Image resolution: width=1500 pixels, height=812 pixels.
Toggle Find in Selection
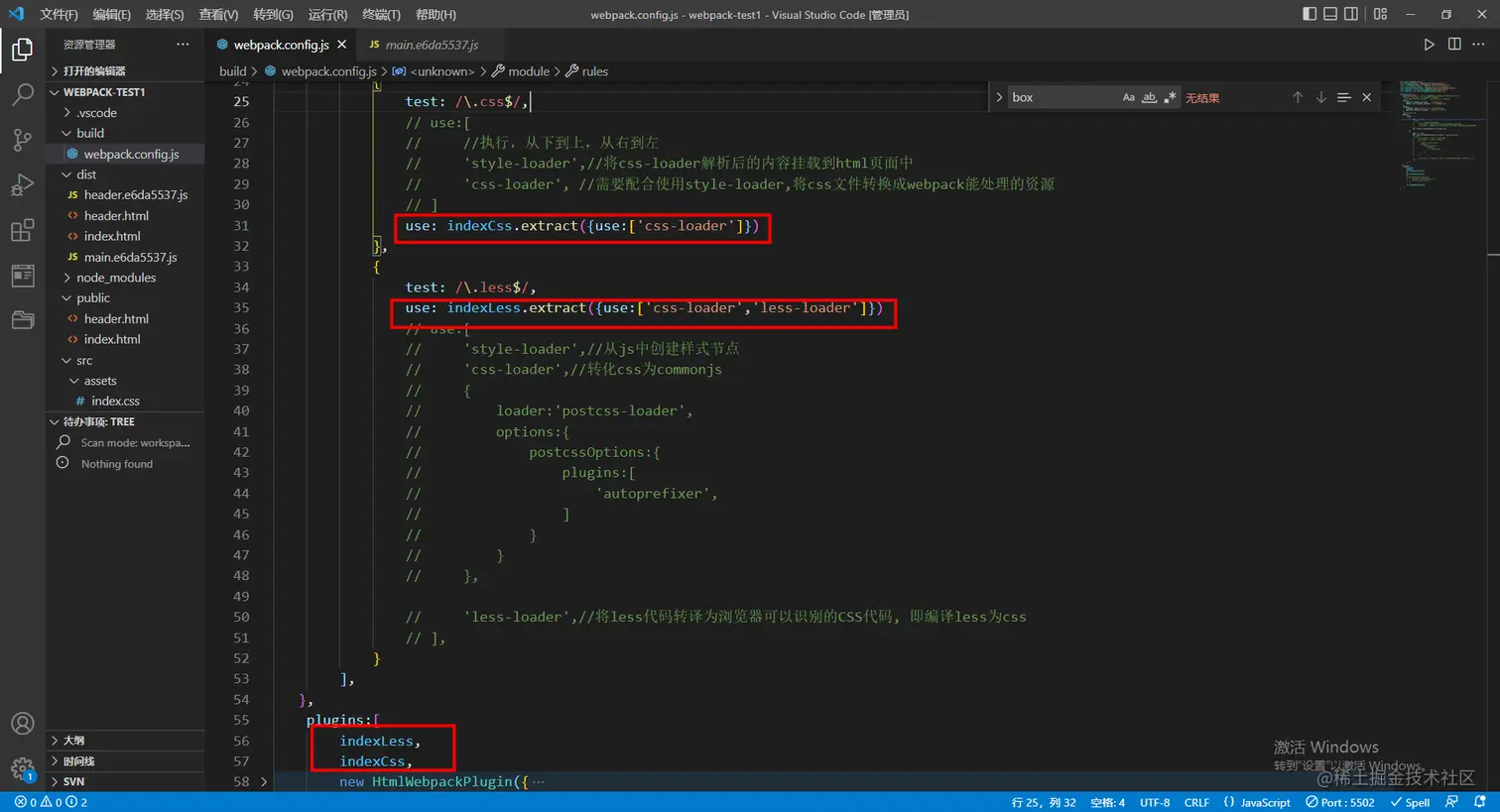click(1344, 97)
